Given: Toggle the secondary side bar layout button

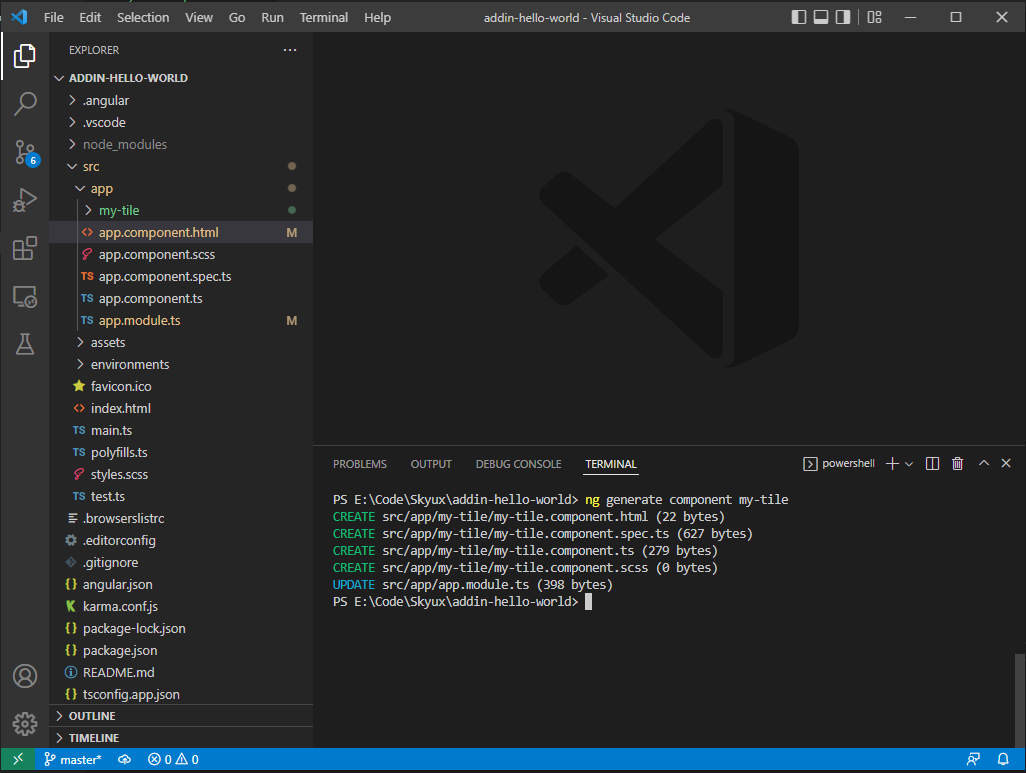Looking at the screenshot, I should pyautogui.click(x=843, y=17).
